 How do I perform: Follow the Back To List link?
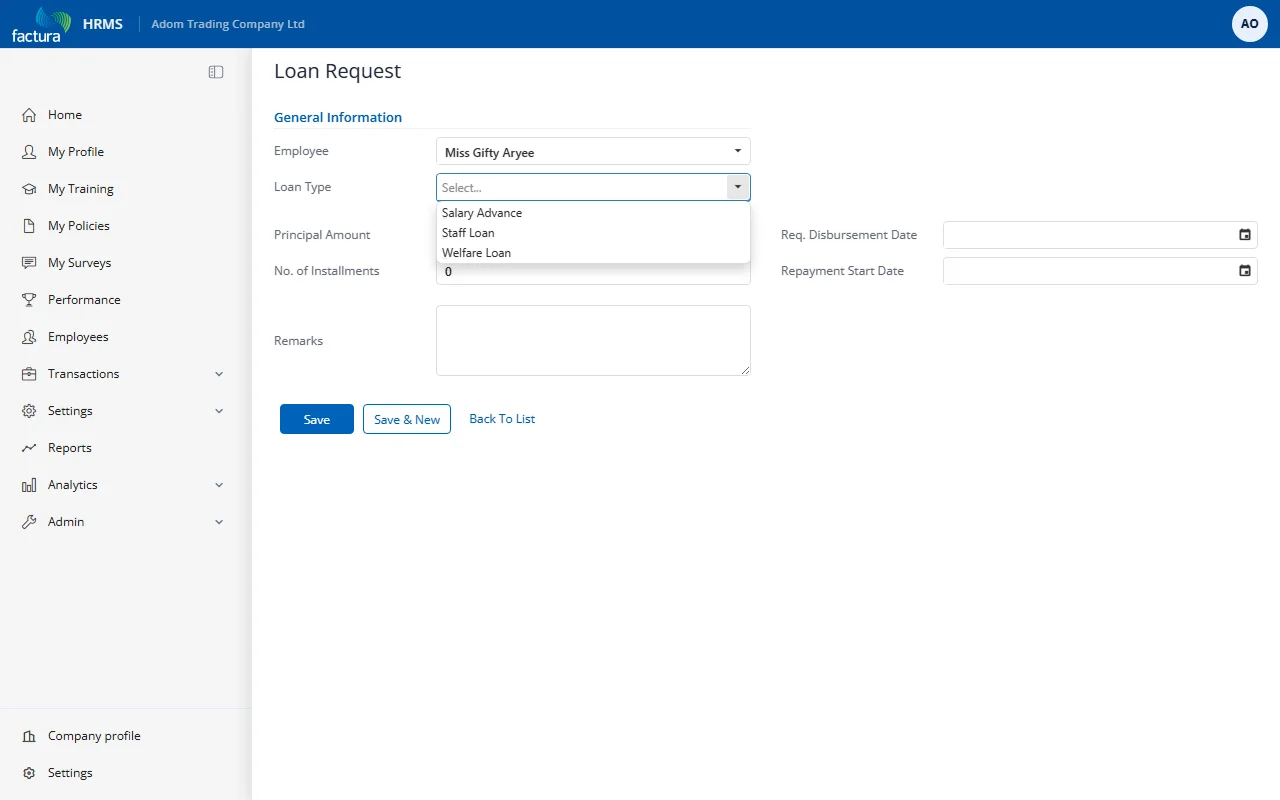[x=502, y=419]
